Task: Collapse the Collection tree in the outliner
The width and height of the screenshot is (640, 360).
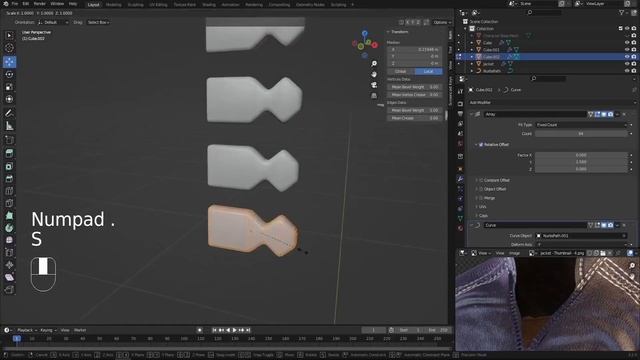Action: pyautogui.click(x=465, y=29)
